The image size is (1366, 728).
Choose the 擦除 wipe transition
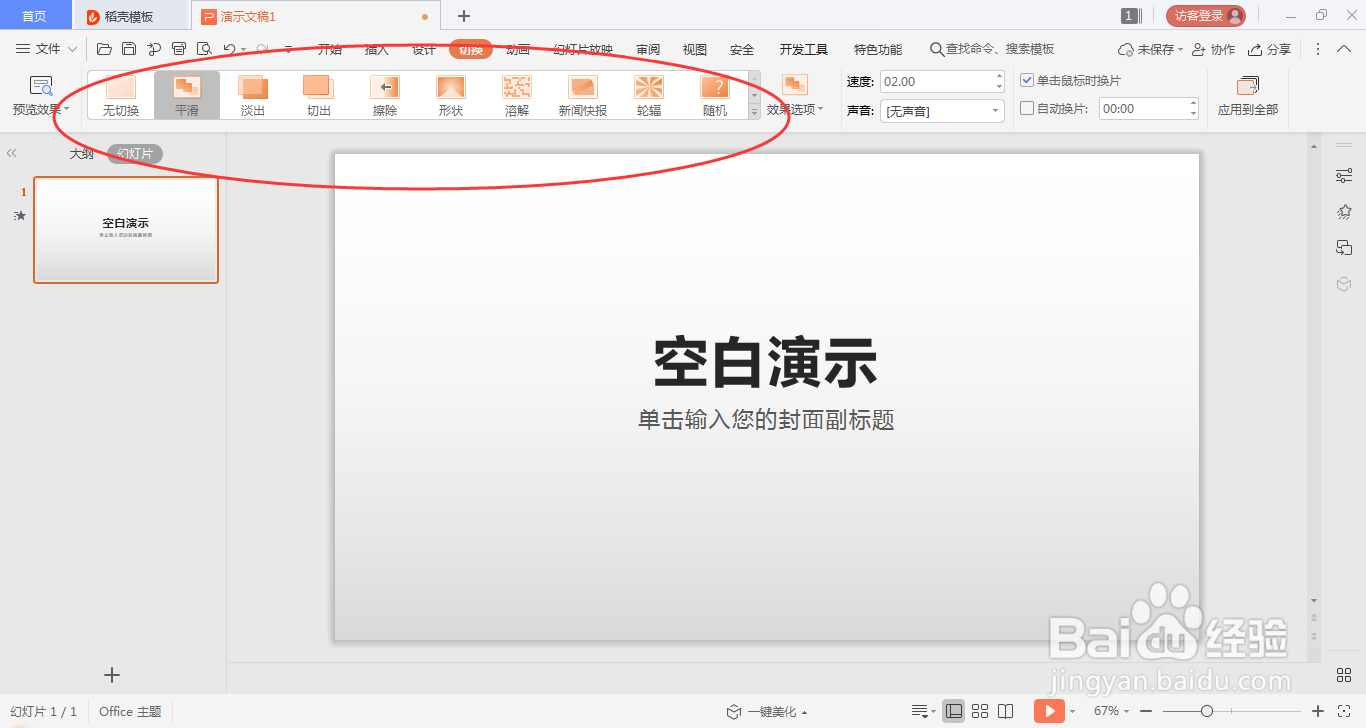point(385,96)
